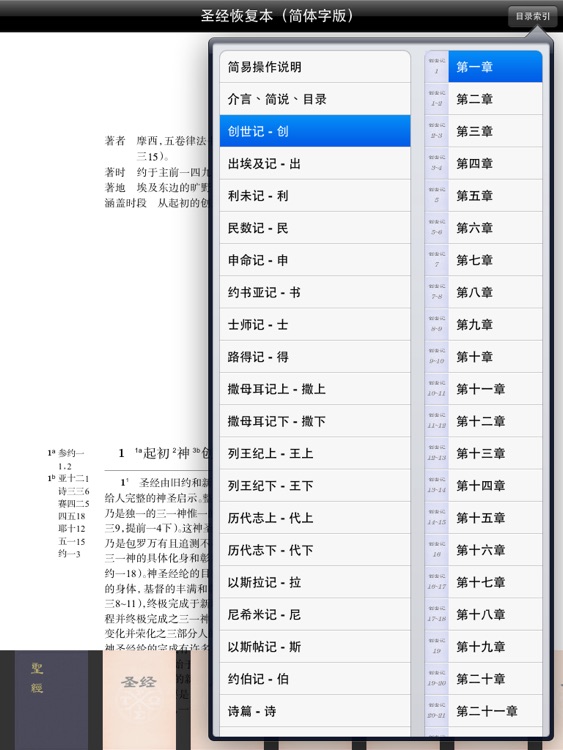Choose chapter 第十九章
563x750 pixels.
tap(495, 647)
